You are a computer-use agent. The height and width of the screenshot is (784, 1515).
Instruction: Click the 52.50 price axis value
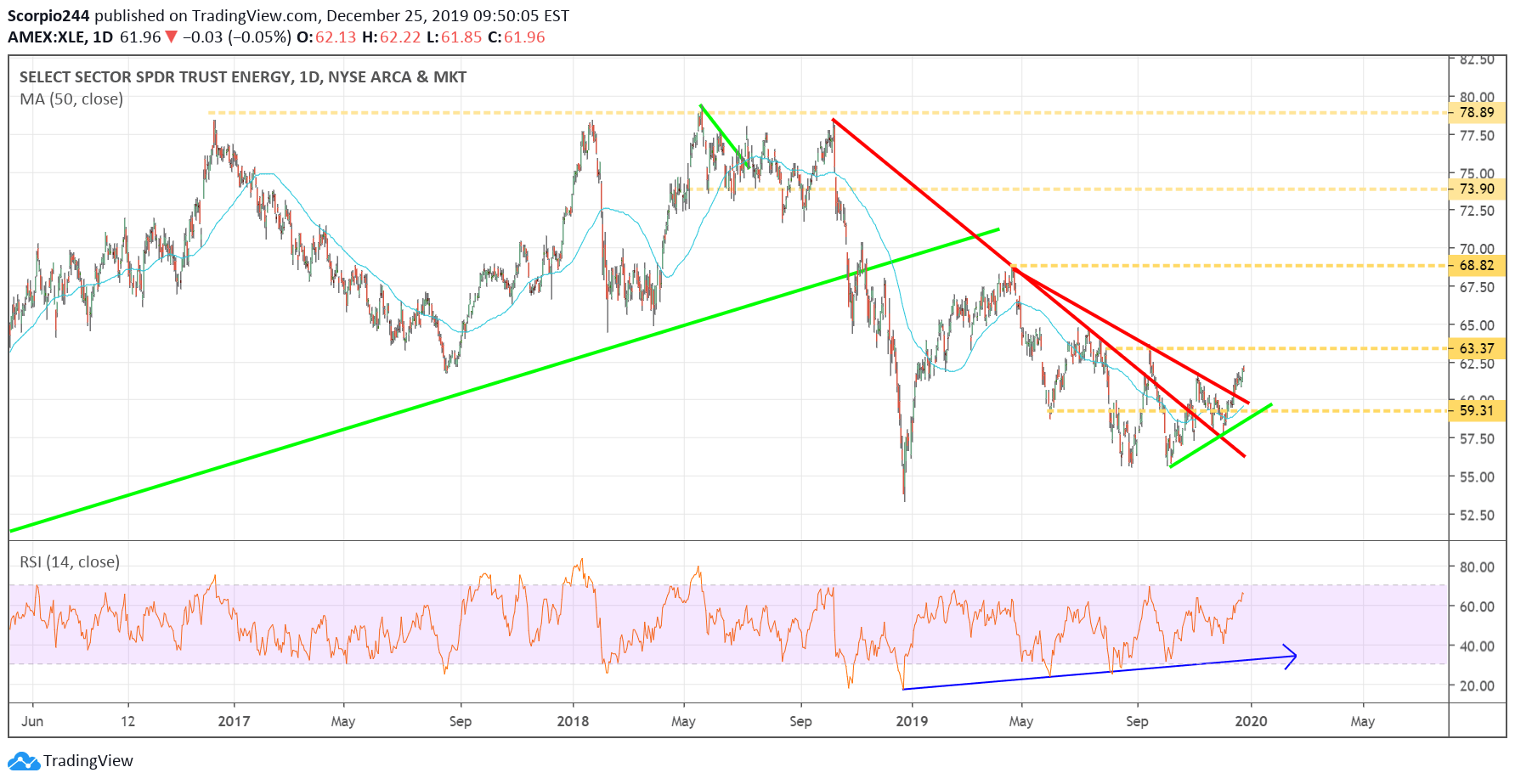1477,516
